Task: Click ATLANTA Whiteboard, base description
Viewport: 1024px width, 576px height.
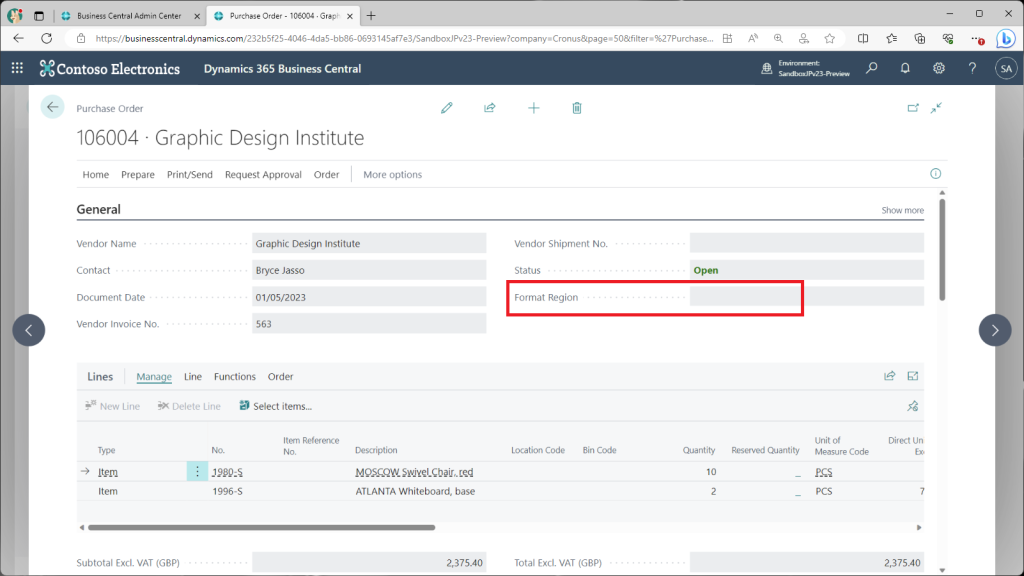Action: [415, 491]
